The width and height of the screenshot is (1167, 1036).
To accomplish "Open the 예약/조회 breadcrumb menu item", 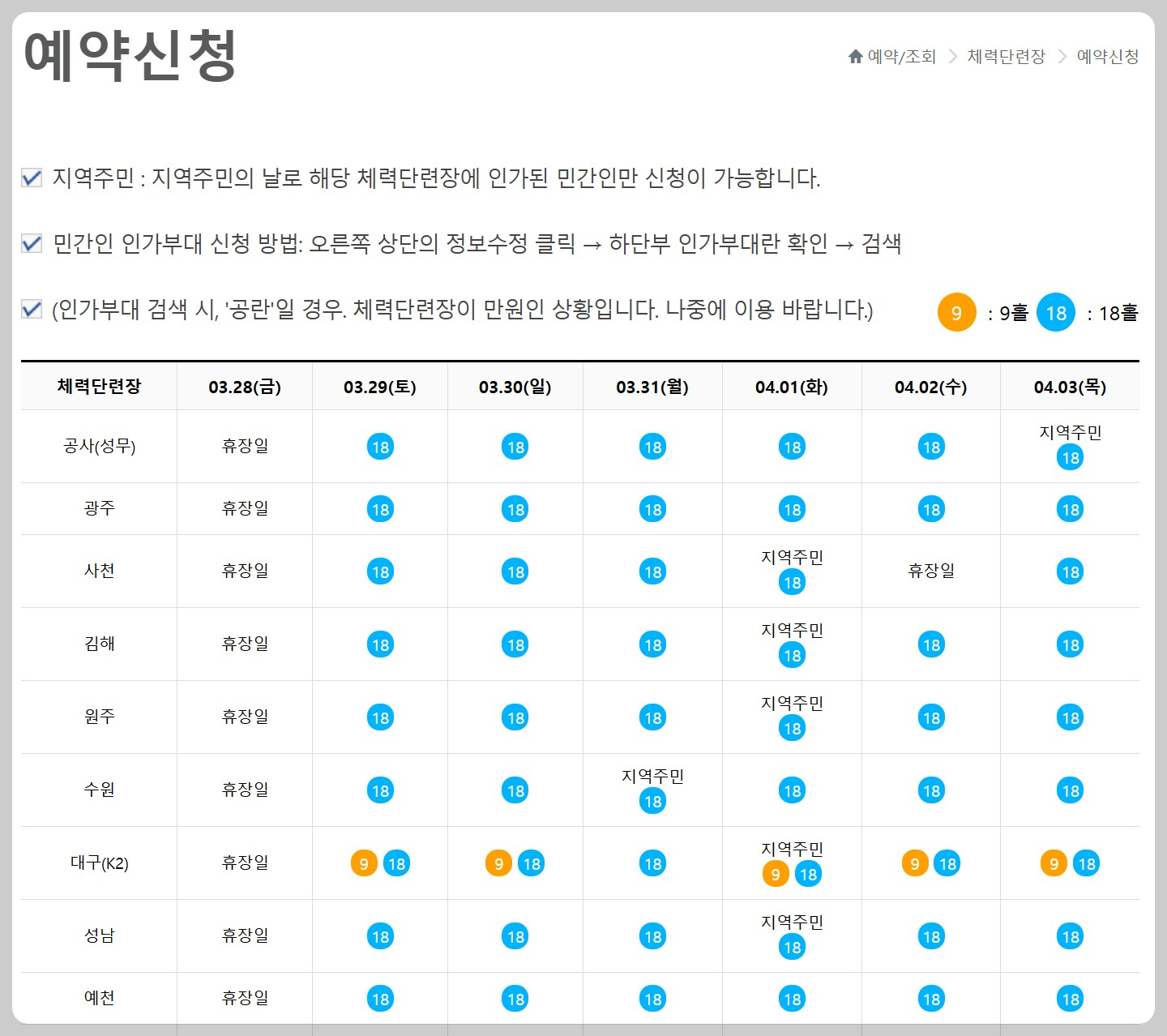I will tap(901, 57).
